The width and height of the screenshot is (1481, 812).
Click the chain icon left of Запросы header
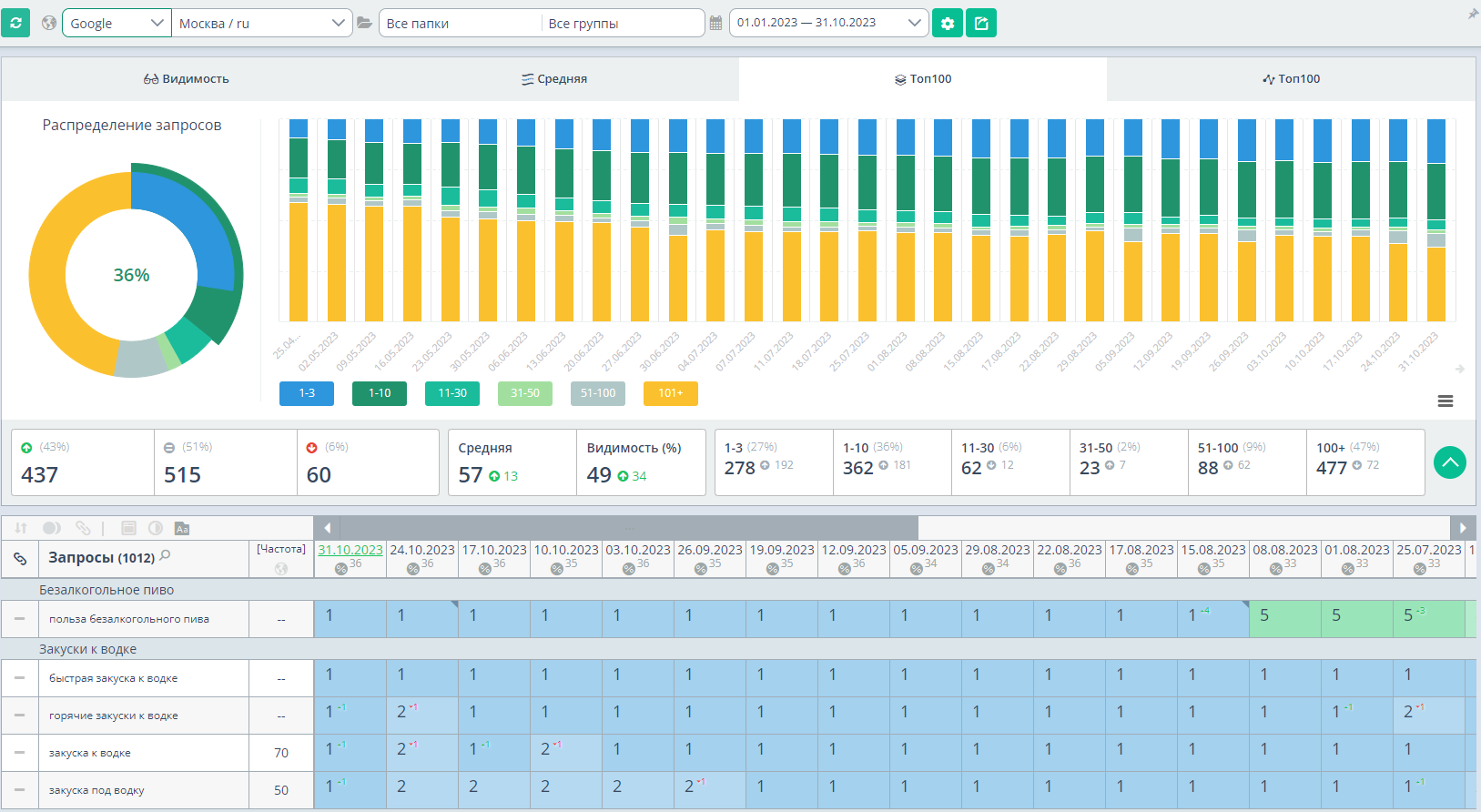[x=20, y=558]
